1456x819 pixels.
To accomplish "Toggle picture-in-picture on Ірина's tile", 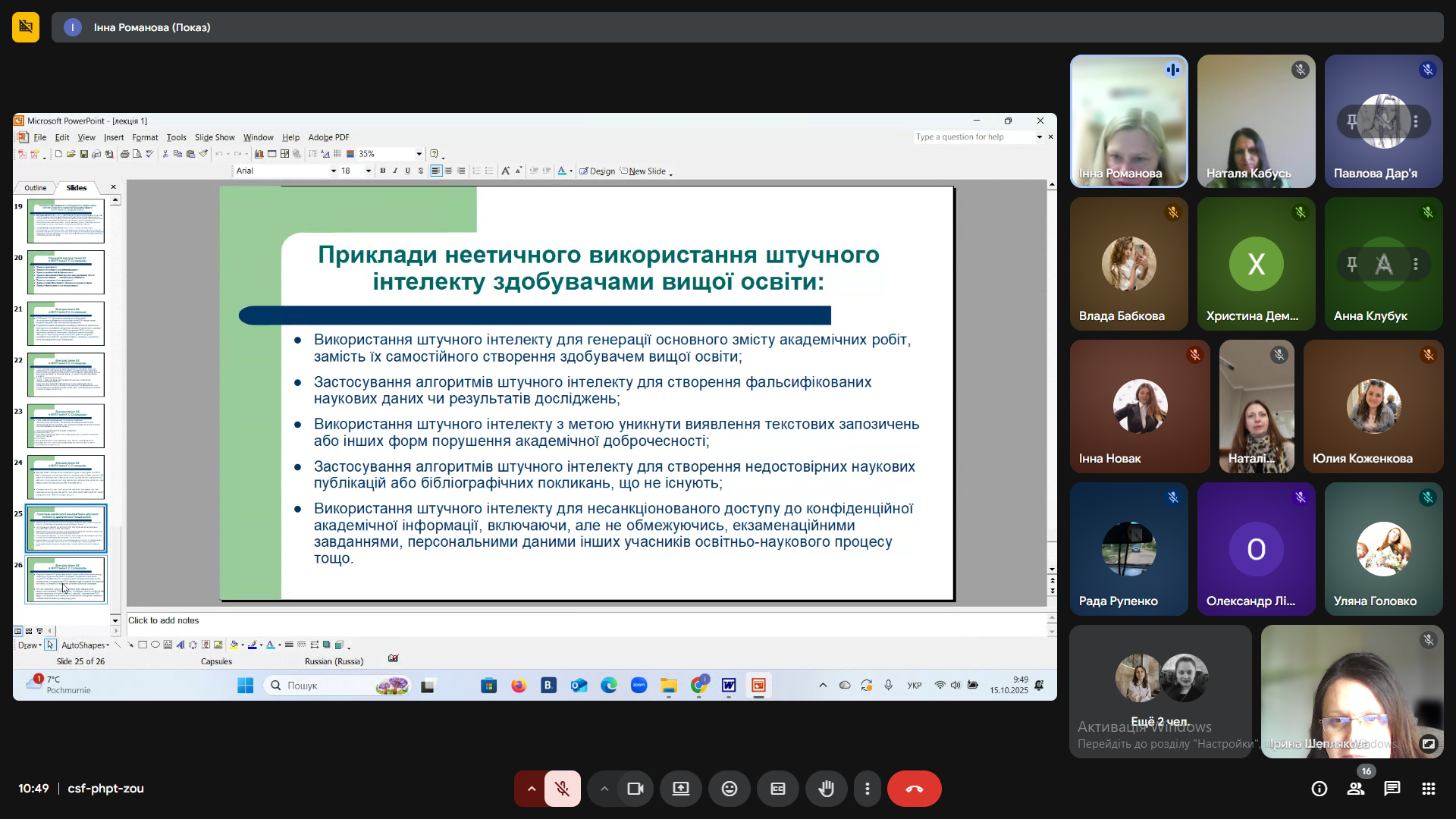I will coord(1428,744).
